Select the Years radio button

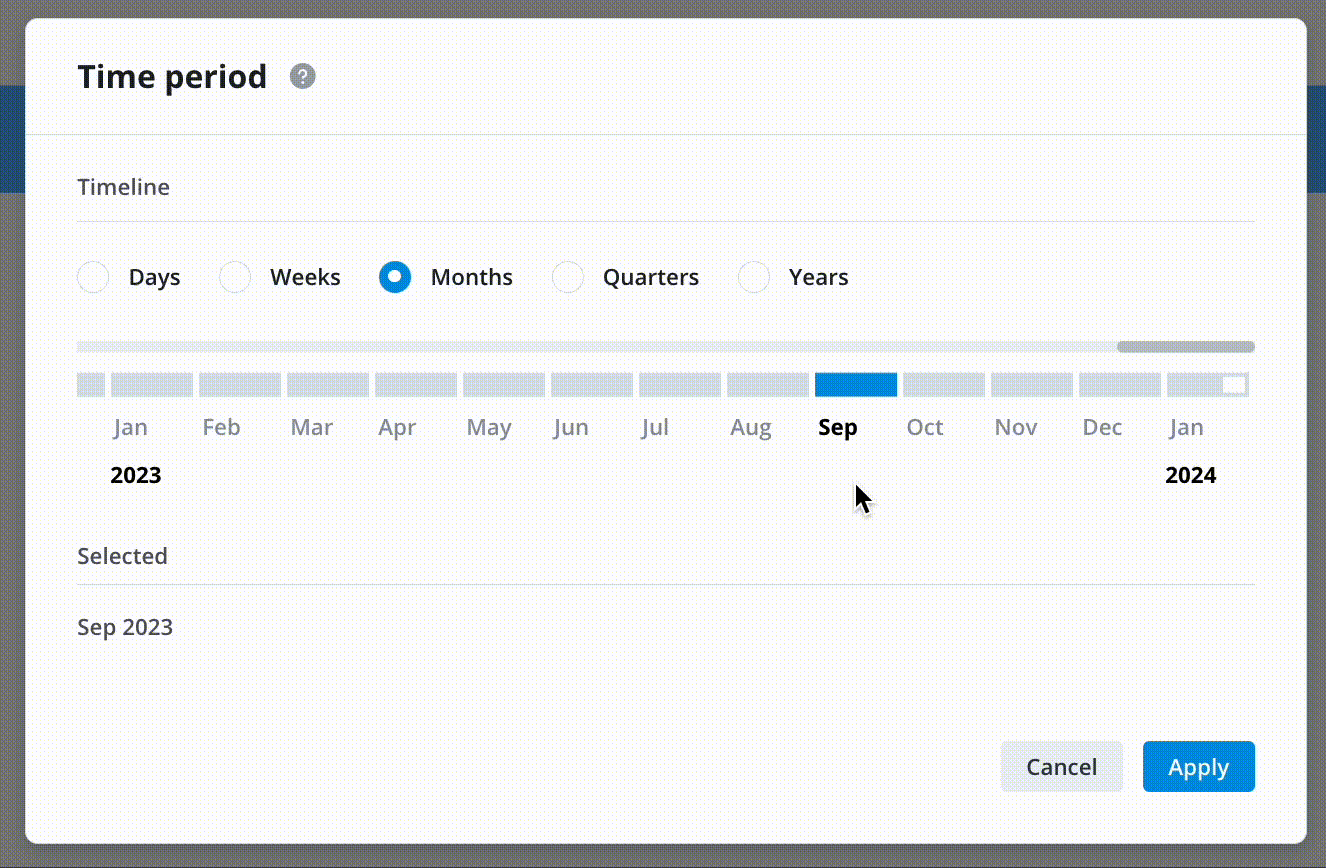754,277
